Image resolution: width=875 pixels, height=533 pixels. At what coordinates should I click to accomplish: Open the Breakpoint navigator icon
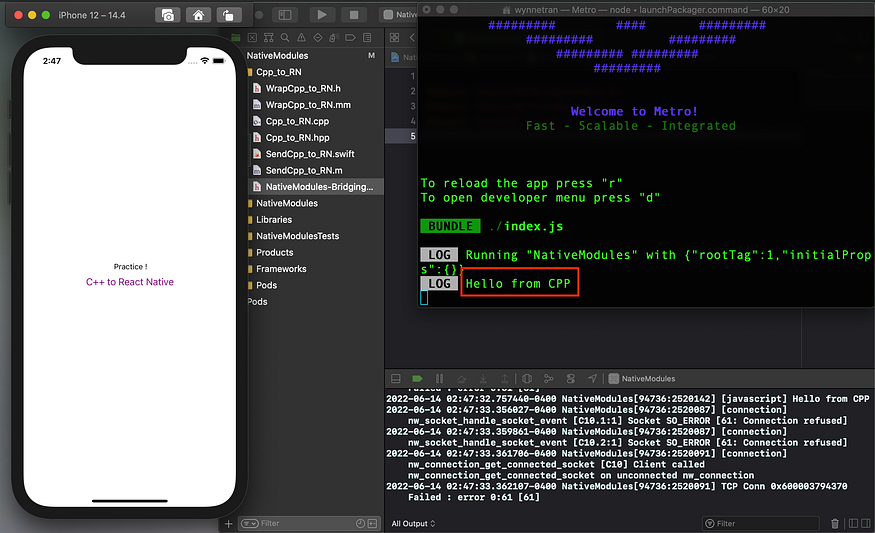[350, 37]
